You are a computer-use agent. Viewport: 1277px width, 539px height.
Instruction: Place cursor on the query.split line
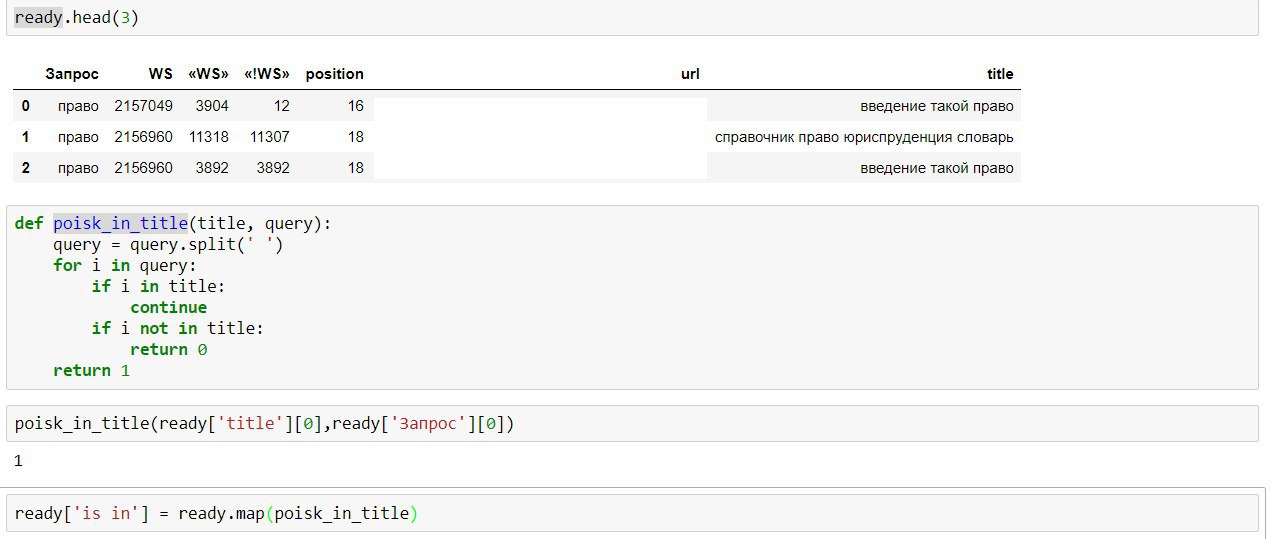pos(168,245)
